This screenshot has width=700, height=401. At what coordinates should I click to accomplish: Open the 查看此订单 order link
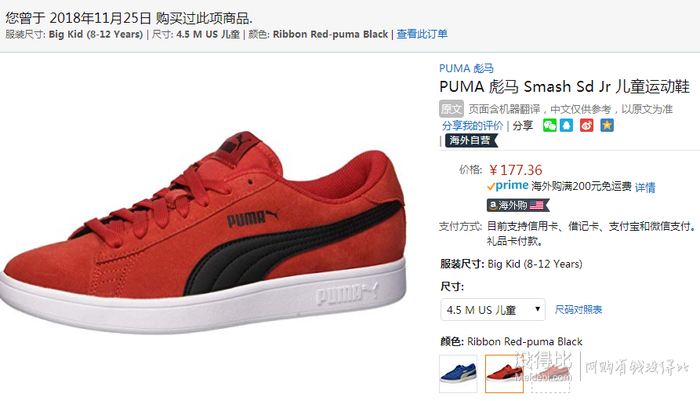422,34
